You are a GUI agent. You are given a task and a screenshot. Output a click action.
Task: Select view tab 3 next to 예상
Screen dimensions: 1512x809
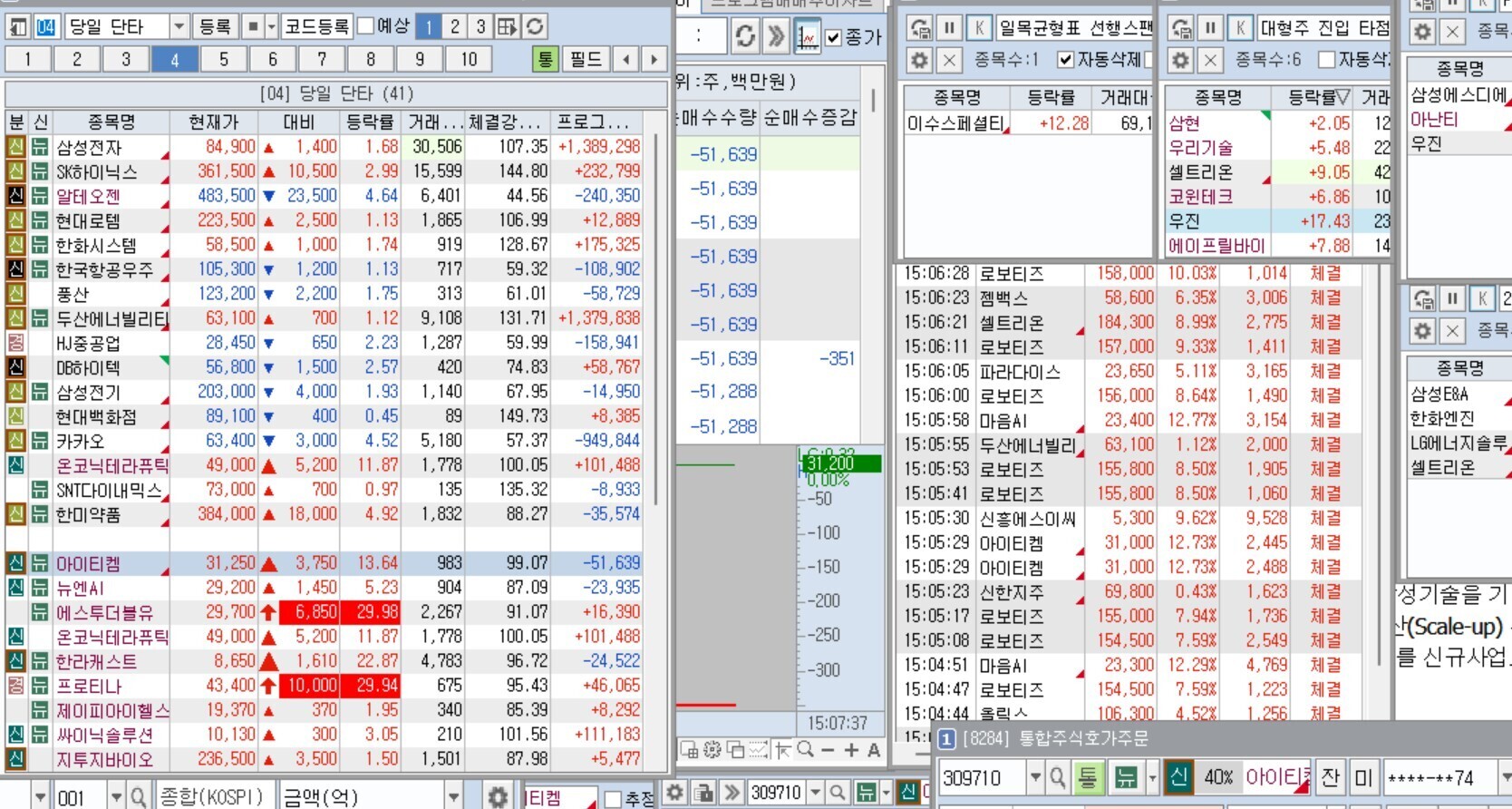point(480,26)
